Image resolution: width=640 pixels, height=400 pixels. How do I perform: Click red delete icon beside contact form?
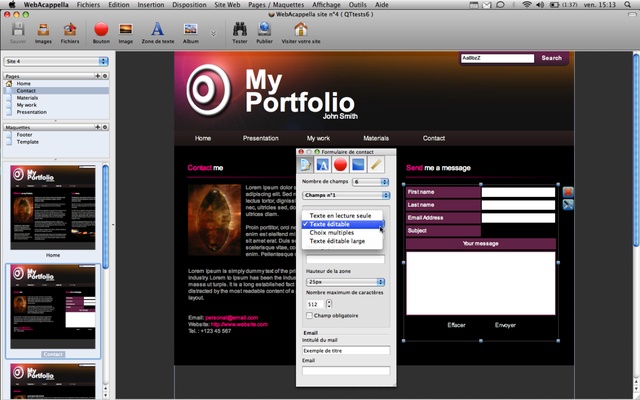(568, 192)
